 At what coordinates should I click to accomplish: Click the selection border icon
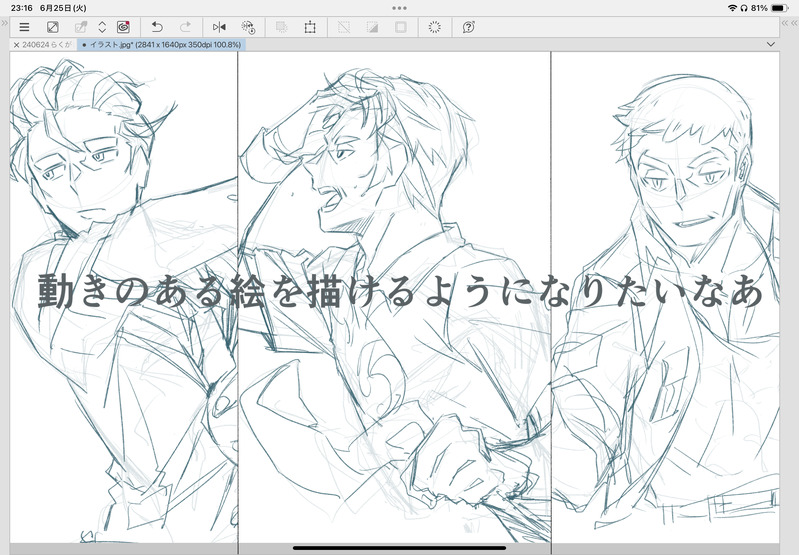tap(401, 27)
